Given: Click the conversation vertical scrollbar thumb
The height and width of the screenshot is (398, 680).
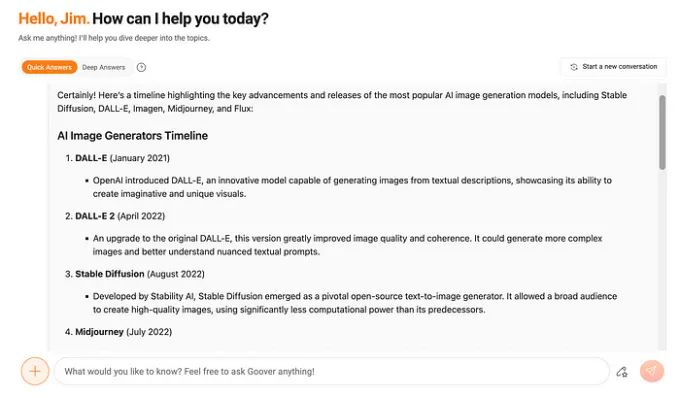Looking at the screenshot, I should pos(662,132).
